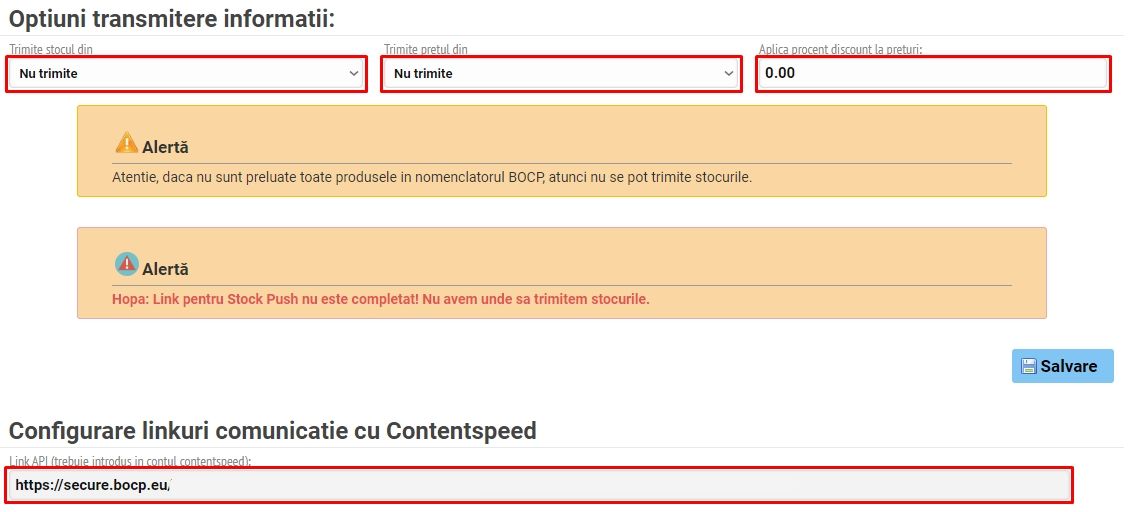Click the 'Aplica procent discount la preturi' label
The height and width of the screenshot is (512, 1133).
(840, 49)
